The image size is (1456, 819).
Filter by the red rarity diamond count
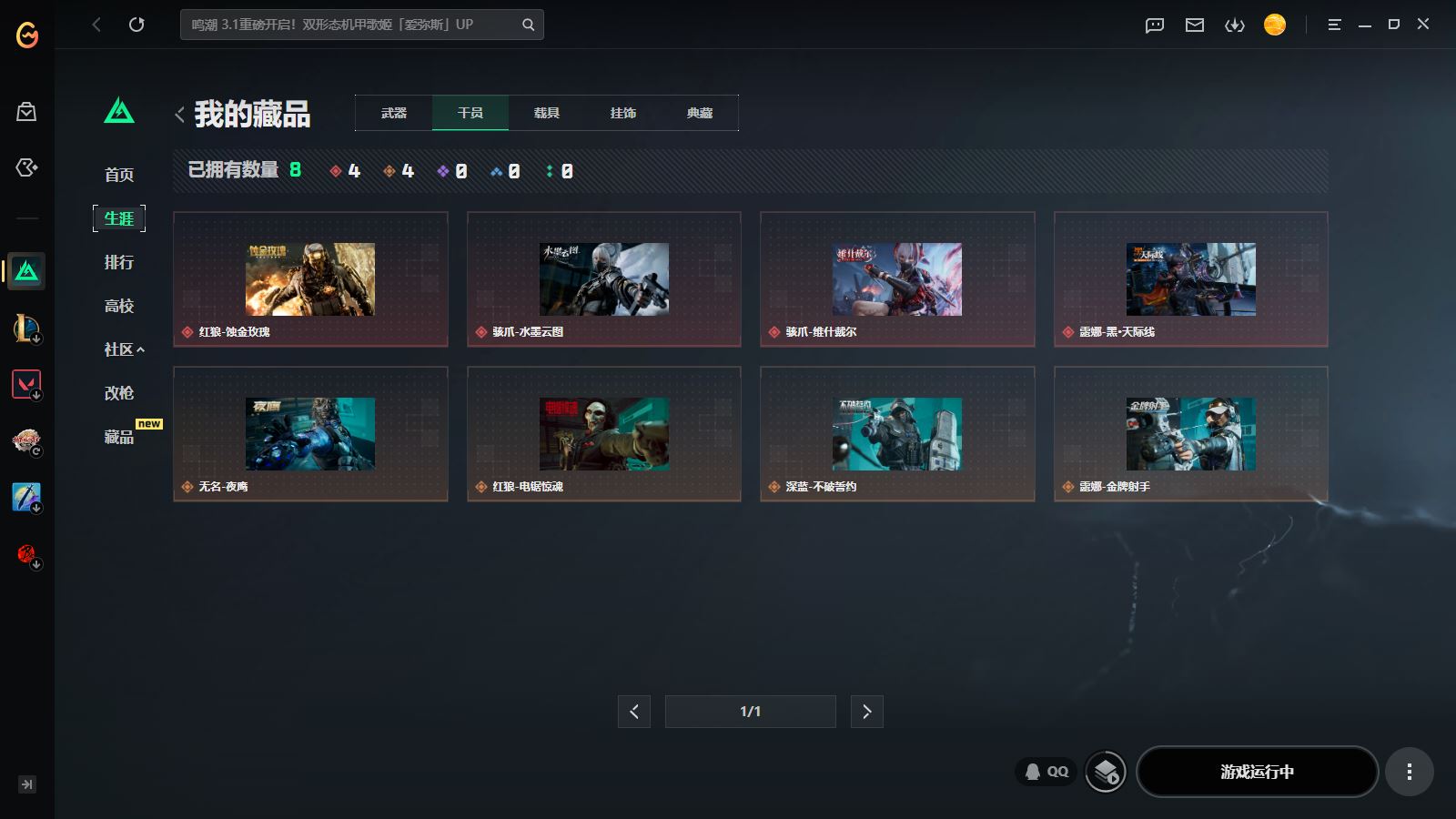click(345, 171)
